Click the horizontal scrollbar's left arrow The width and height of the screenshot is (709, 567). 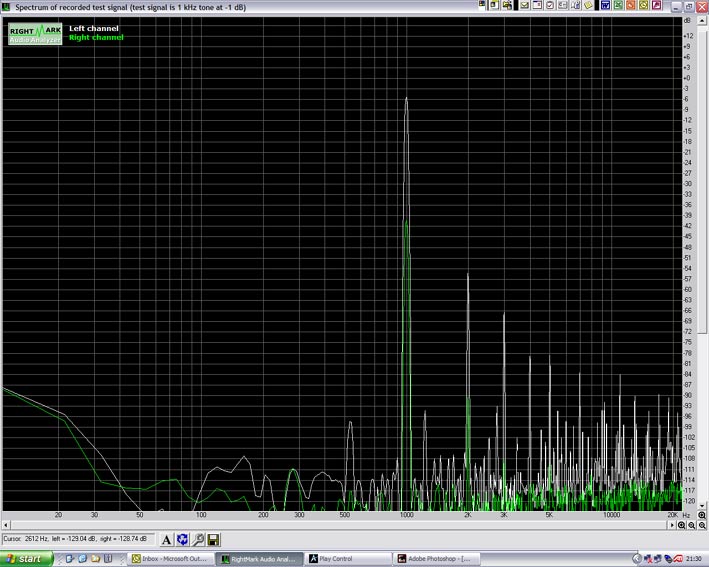6,525
